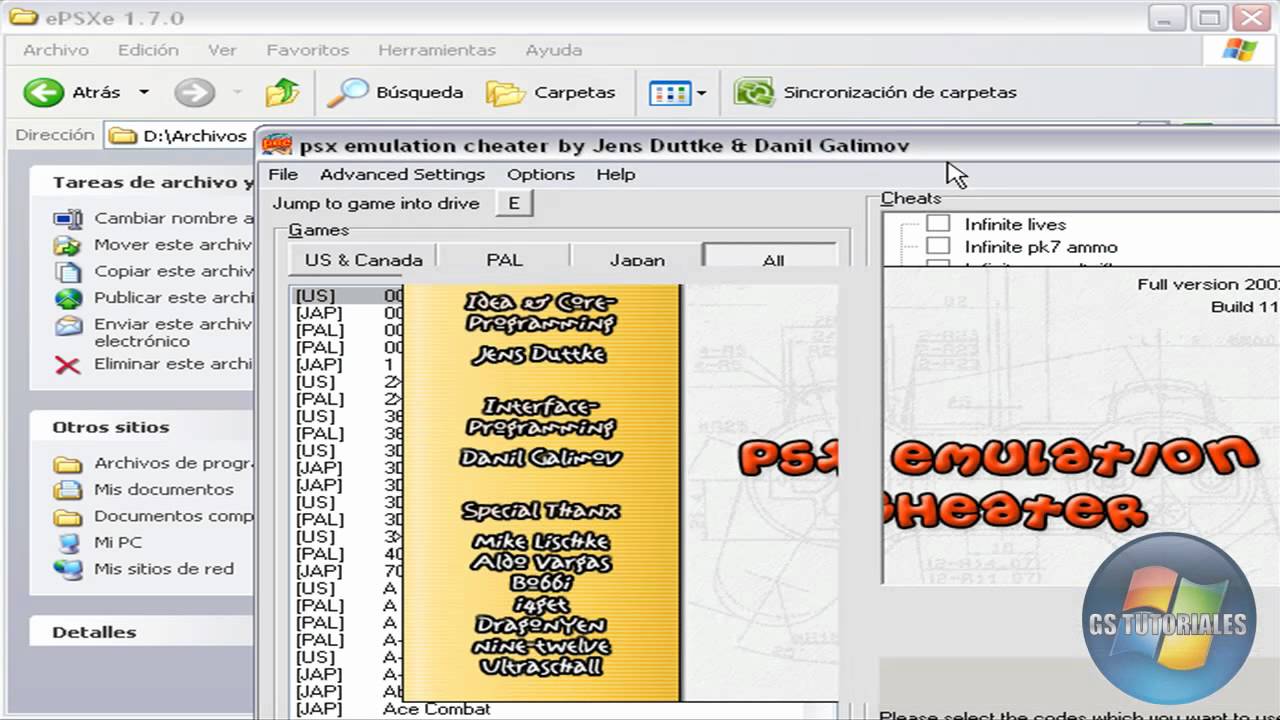Switch to the Japan games tab

pos(637,260)
